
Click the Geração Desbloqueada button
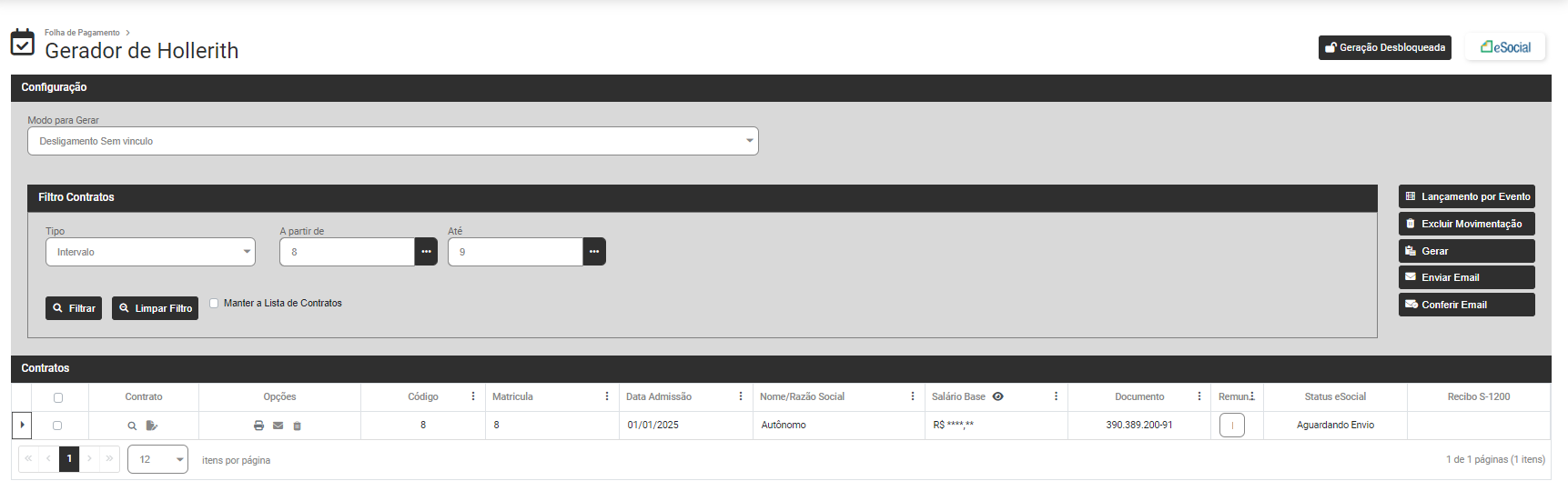[1385, 47]
